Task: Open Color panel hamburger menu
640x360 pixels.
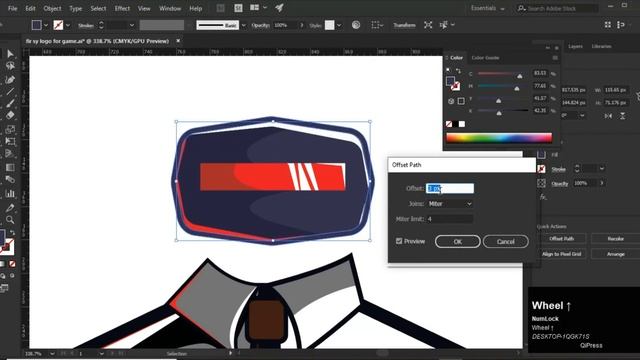Action: [x=555, y=58]
